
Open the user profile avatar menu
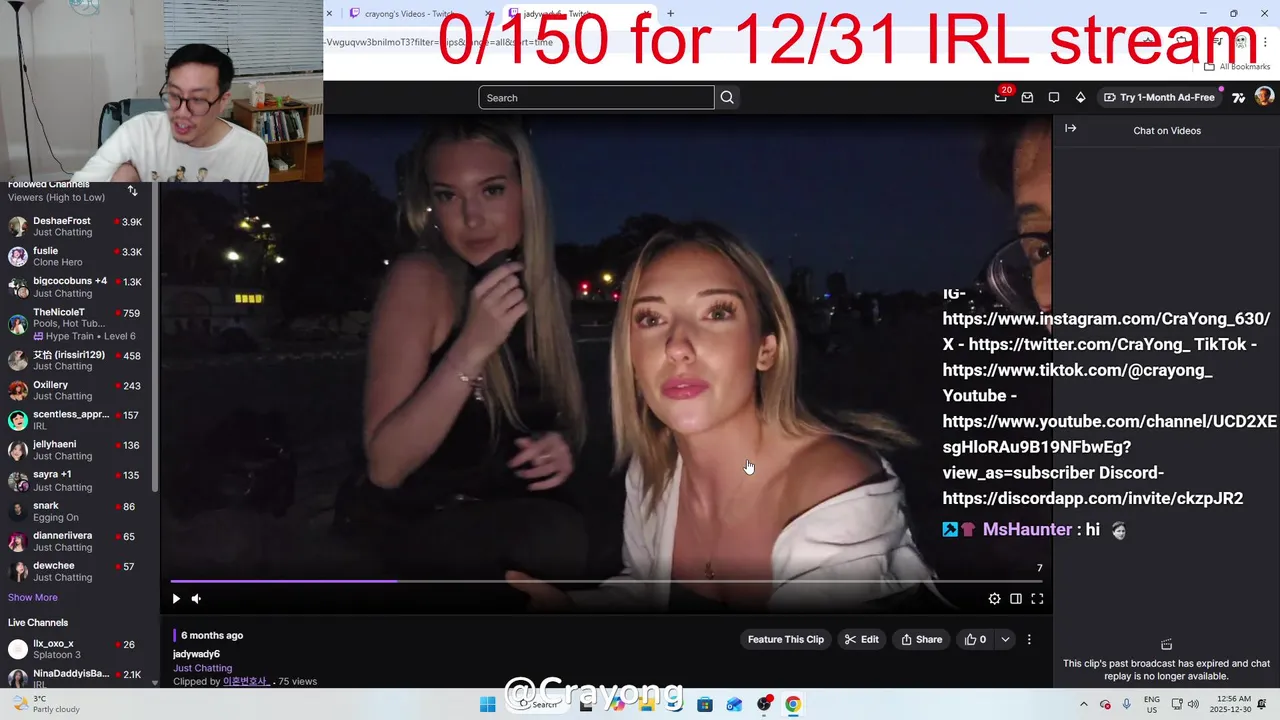[x=1264, y=96]
